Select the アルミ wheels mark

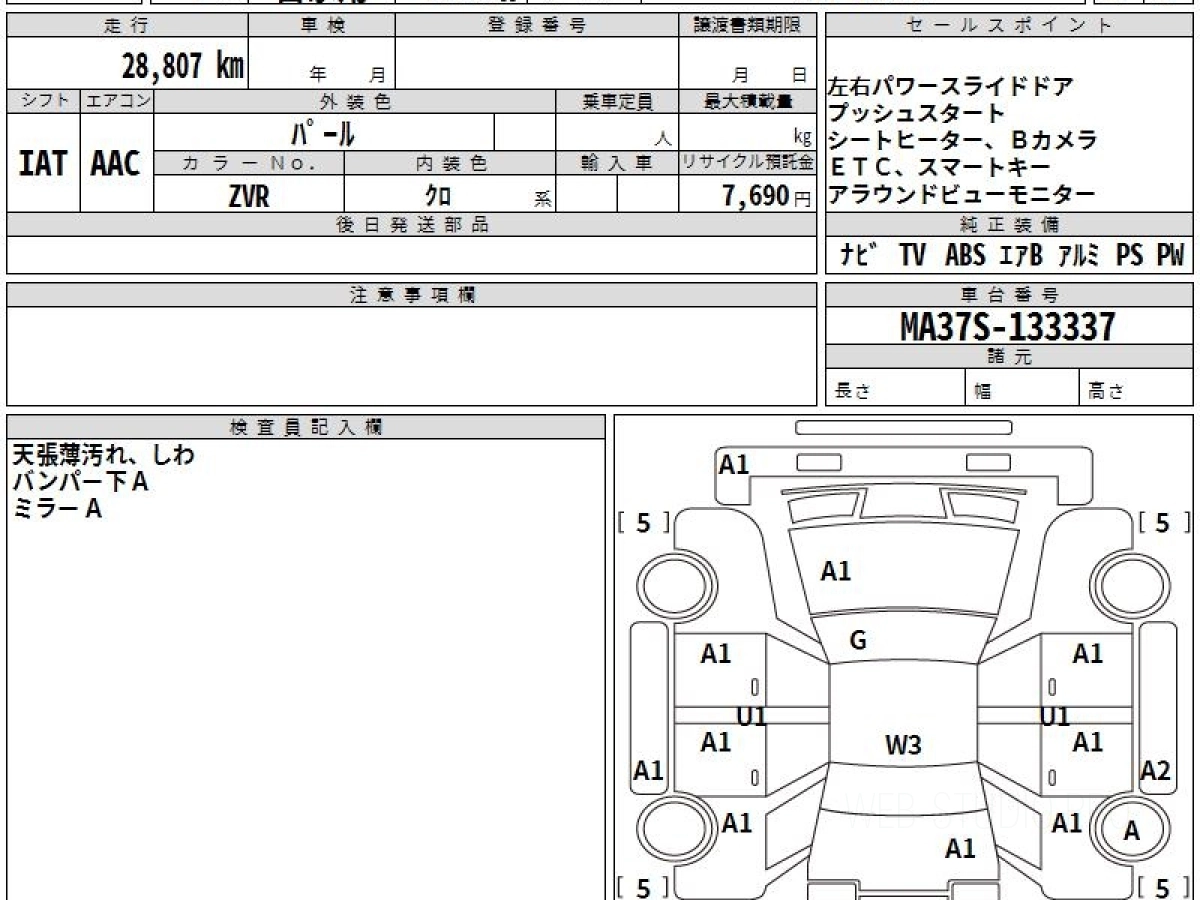tap(1080, 256)
